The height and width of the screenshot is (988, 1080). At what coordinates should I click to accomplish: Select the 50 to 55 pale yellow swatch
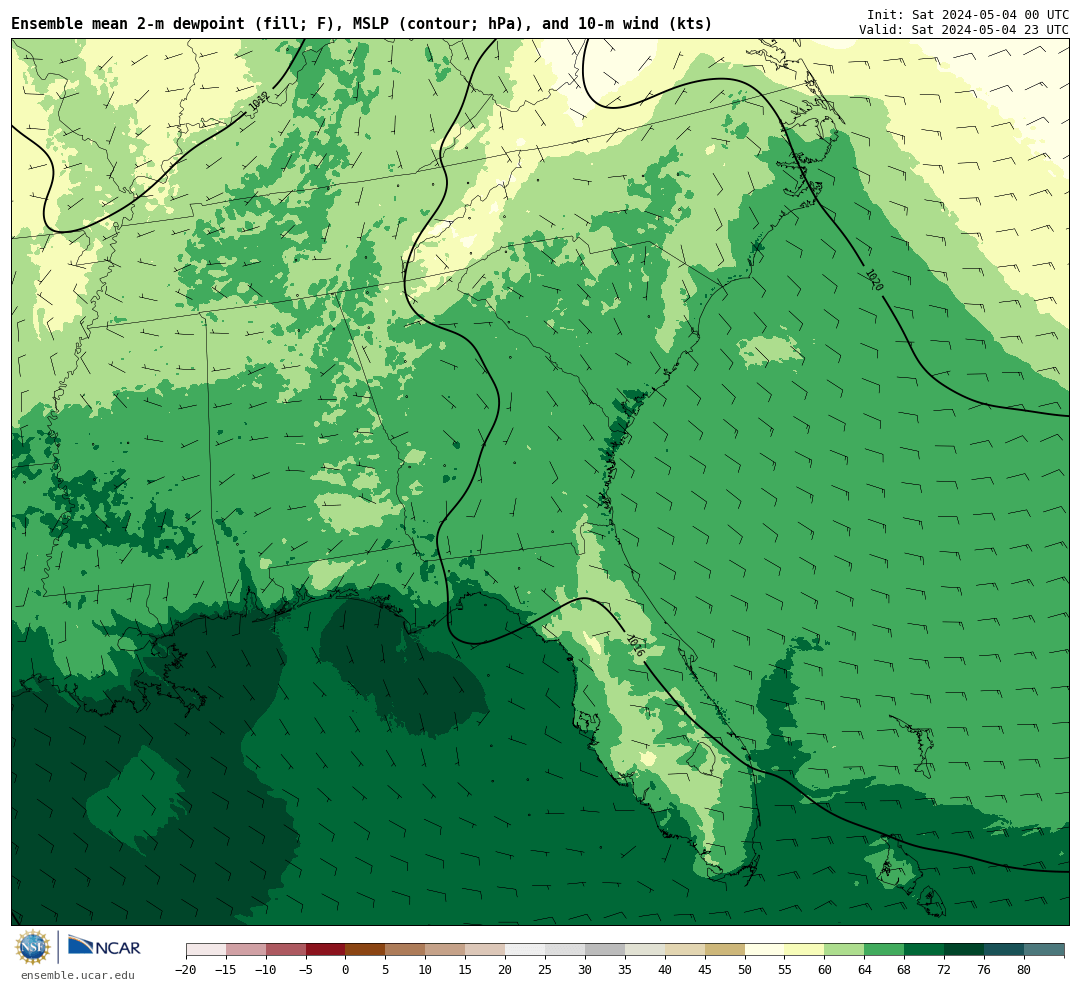tap(765, 950)
